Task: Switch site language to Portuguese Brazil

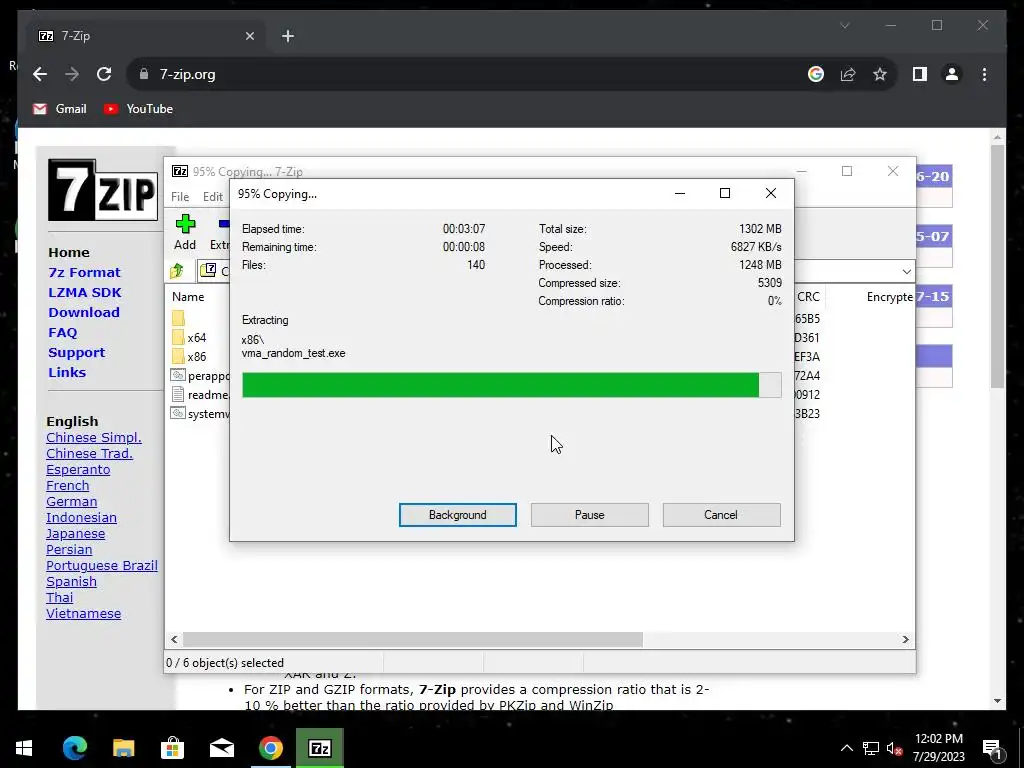Action: pyautogui.click(x=102, y=566)
